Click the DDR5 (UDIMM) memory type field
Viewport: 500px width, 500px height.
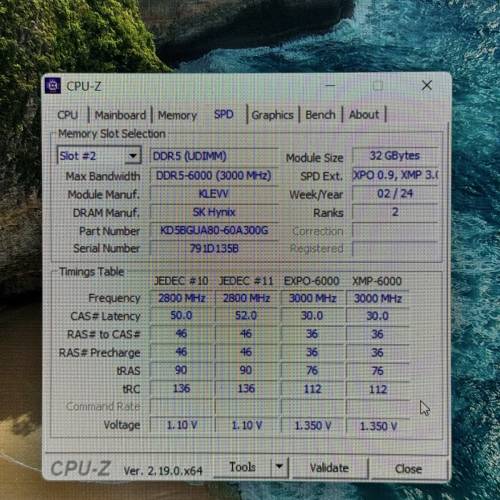(213, 156)
